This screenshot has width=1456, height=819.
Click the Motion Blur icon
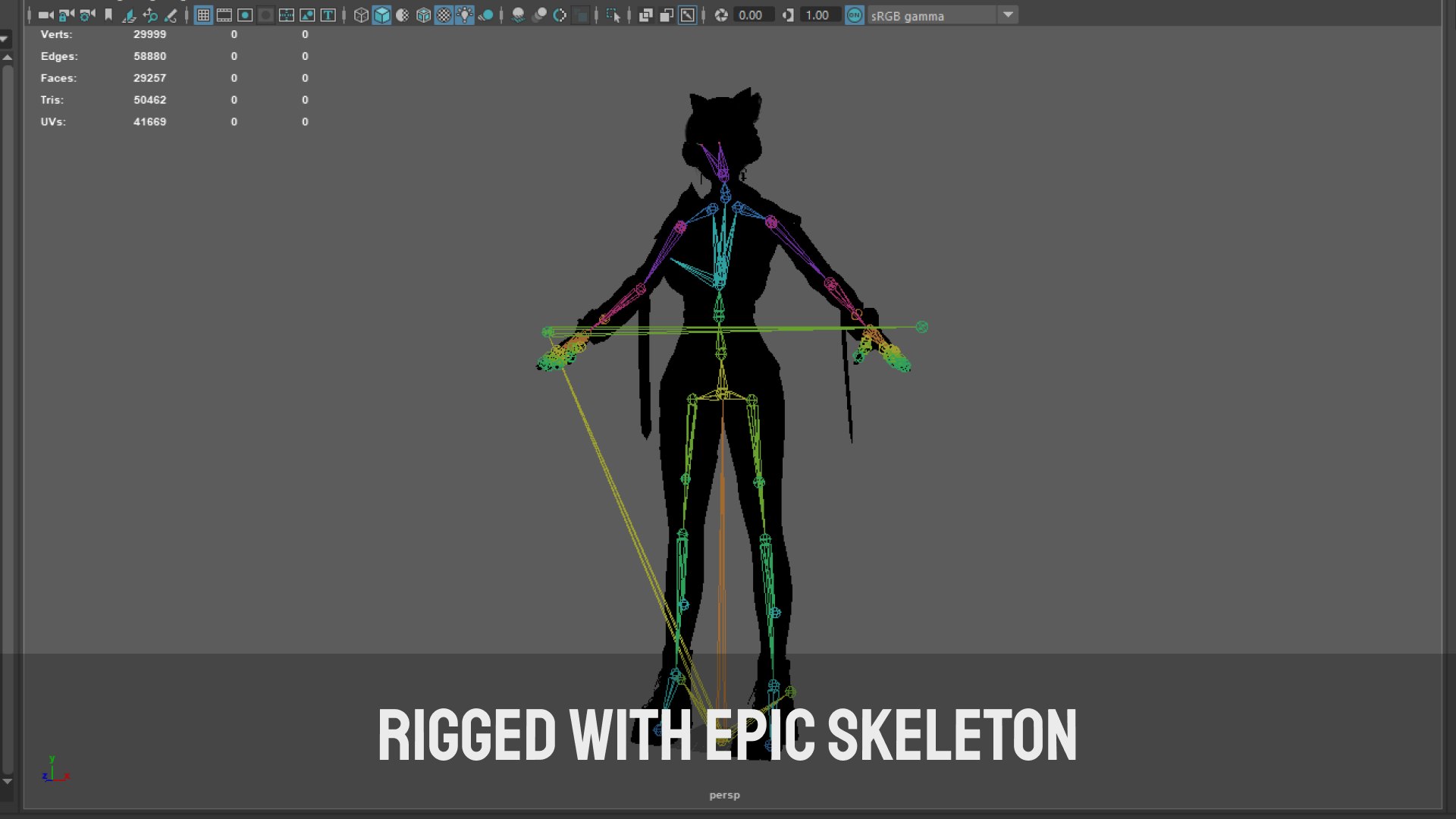[x=539, y=15]
